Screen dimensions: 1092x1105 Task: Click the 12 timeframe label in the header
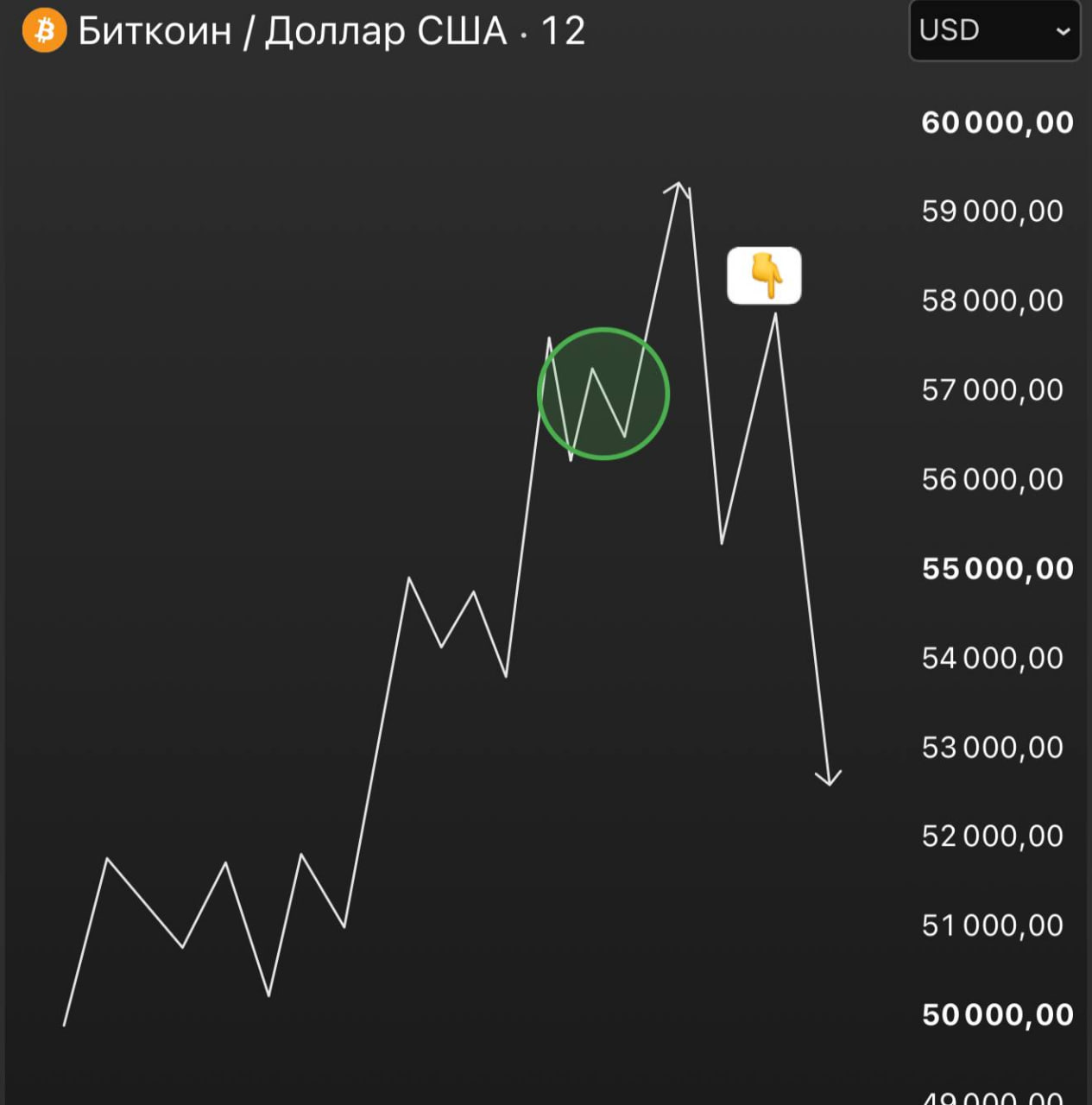(x=563, y=31)
